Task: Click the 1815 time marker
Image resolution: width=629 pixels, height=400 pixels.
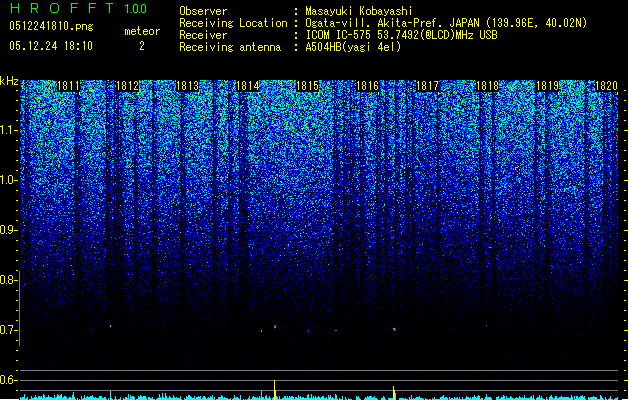Action: click(x=307, y=86)
